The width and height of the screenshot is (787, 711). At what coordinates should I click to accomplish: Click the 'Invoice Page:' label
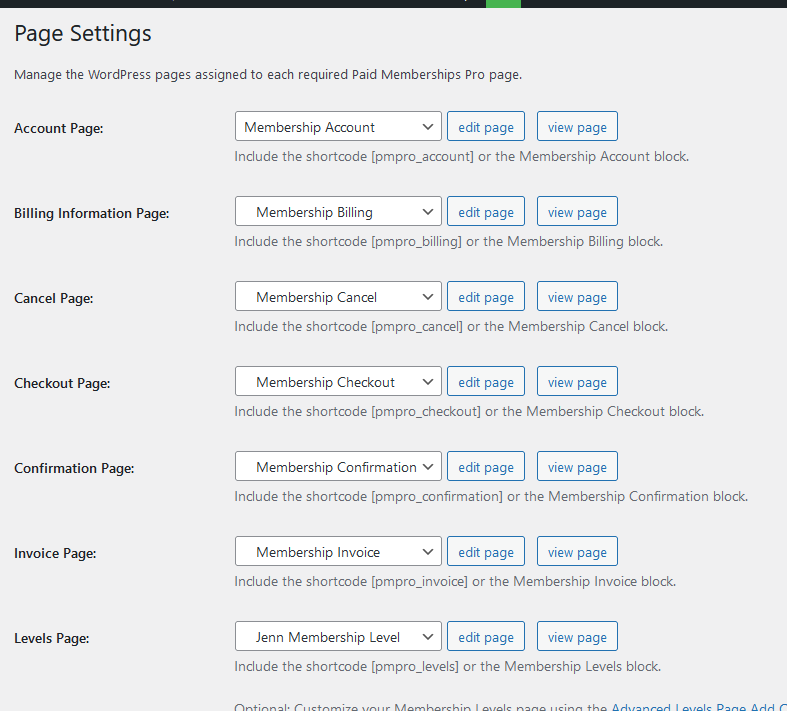pos(55,553)
